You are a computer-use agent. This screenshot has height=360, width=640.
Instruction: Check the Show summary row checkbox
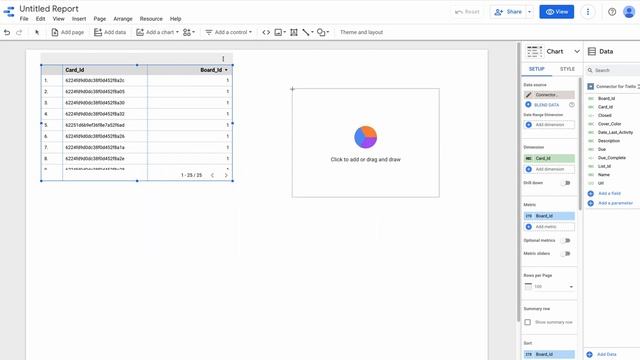528,322
